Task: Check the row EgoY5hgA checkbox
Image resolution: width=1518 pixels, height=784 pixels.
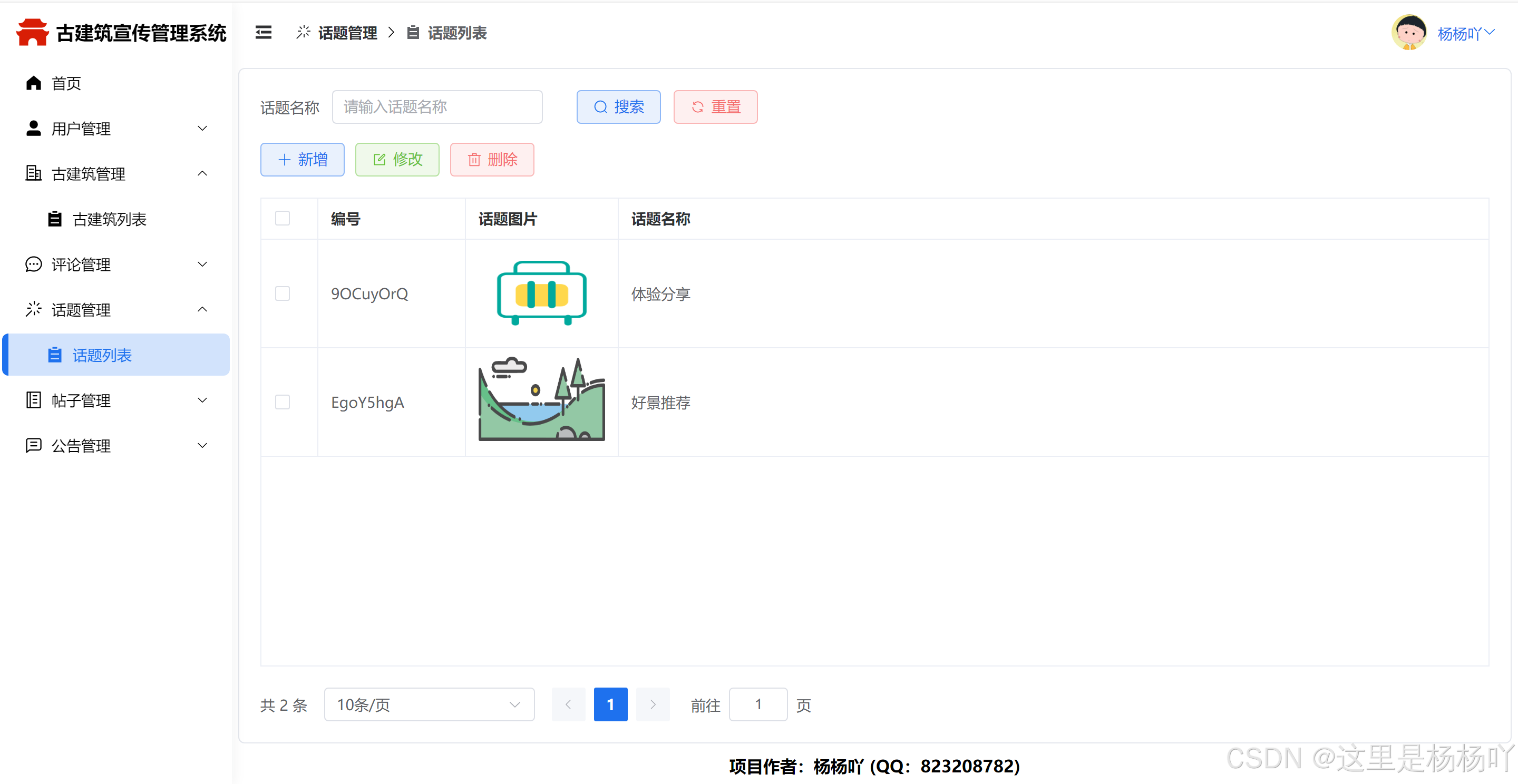Action: click(283, 401)
